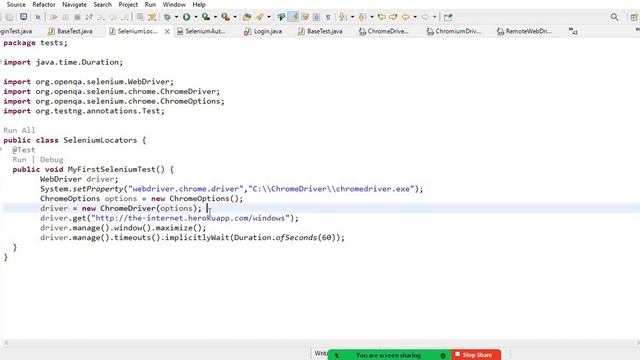Image resolution: width=640 pixels, height=360 pixels.
Task: Click the Skip All Breakpoints icon
Action: point(38,17)
